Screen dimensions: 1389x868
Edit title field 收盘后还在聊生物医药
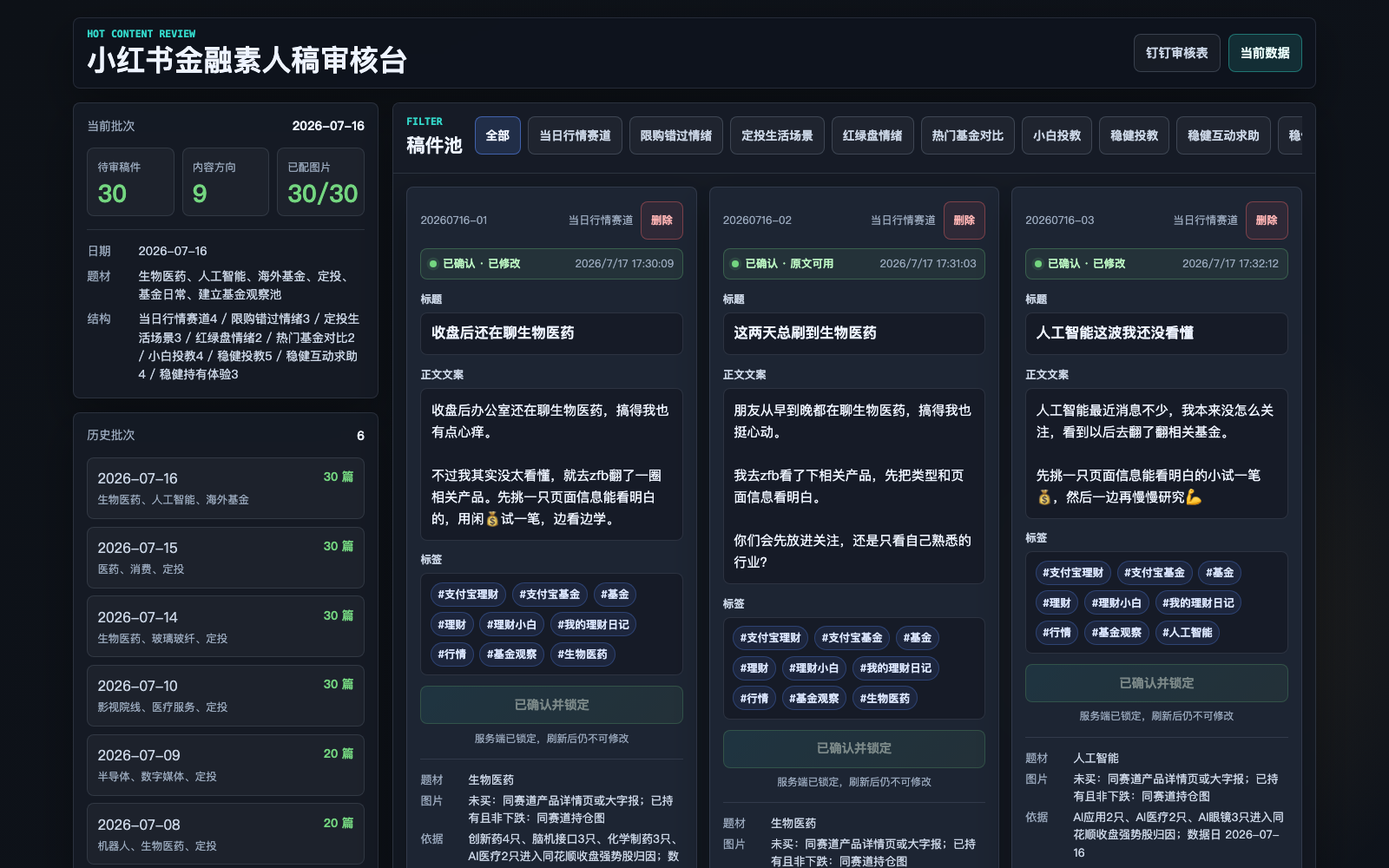[x=551, y=333]
